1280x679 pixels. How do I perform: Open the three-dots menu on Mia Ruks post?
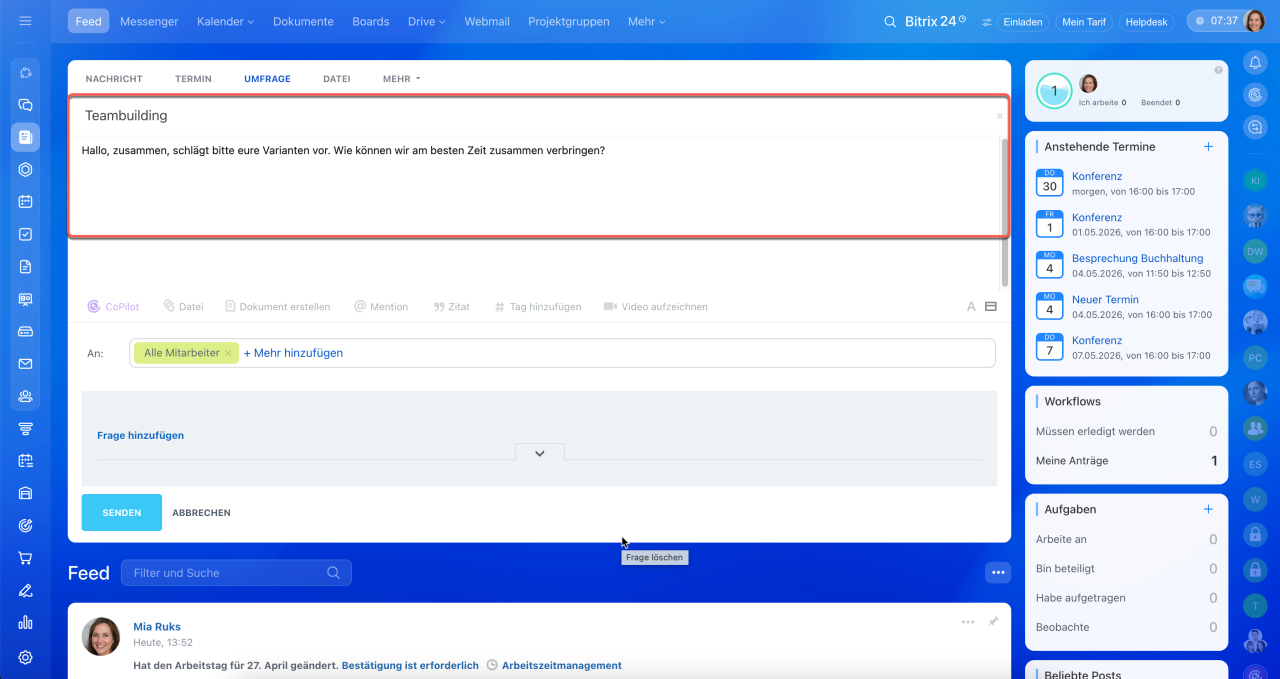968,622
